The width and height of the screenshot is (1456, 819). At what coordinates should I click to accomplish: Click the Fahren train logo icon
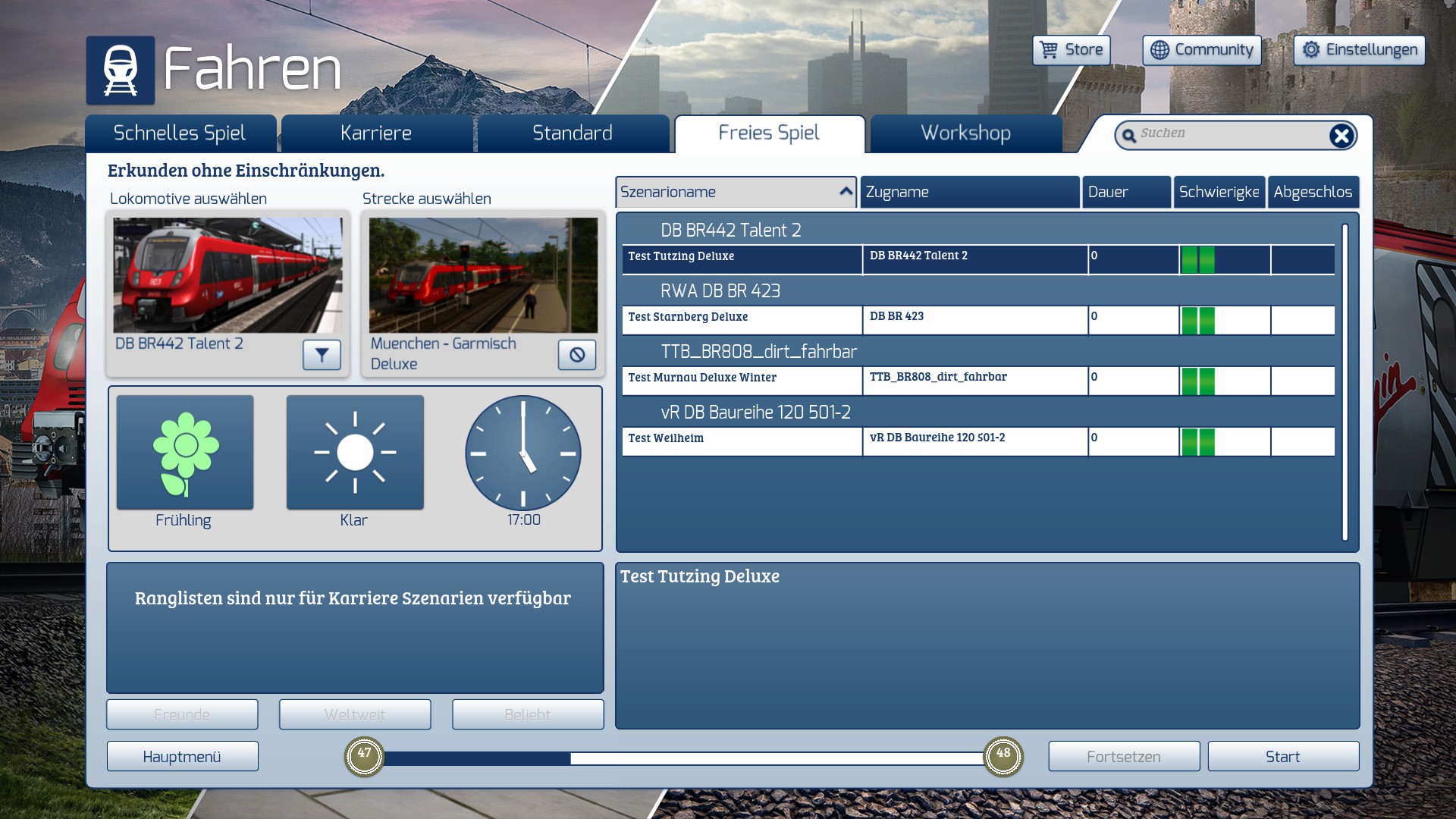[x=121, y=71]
